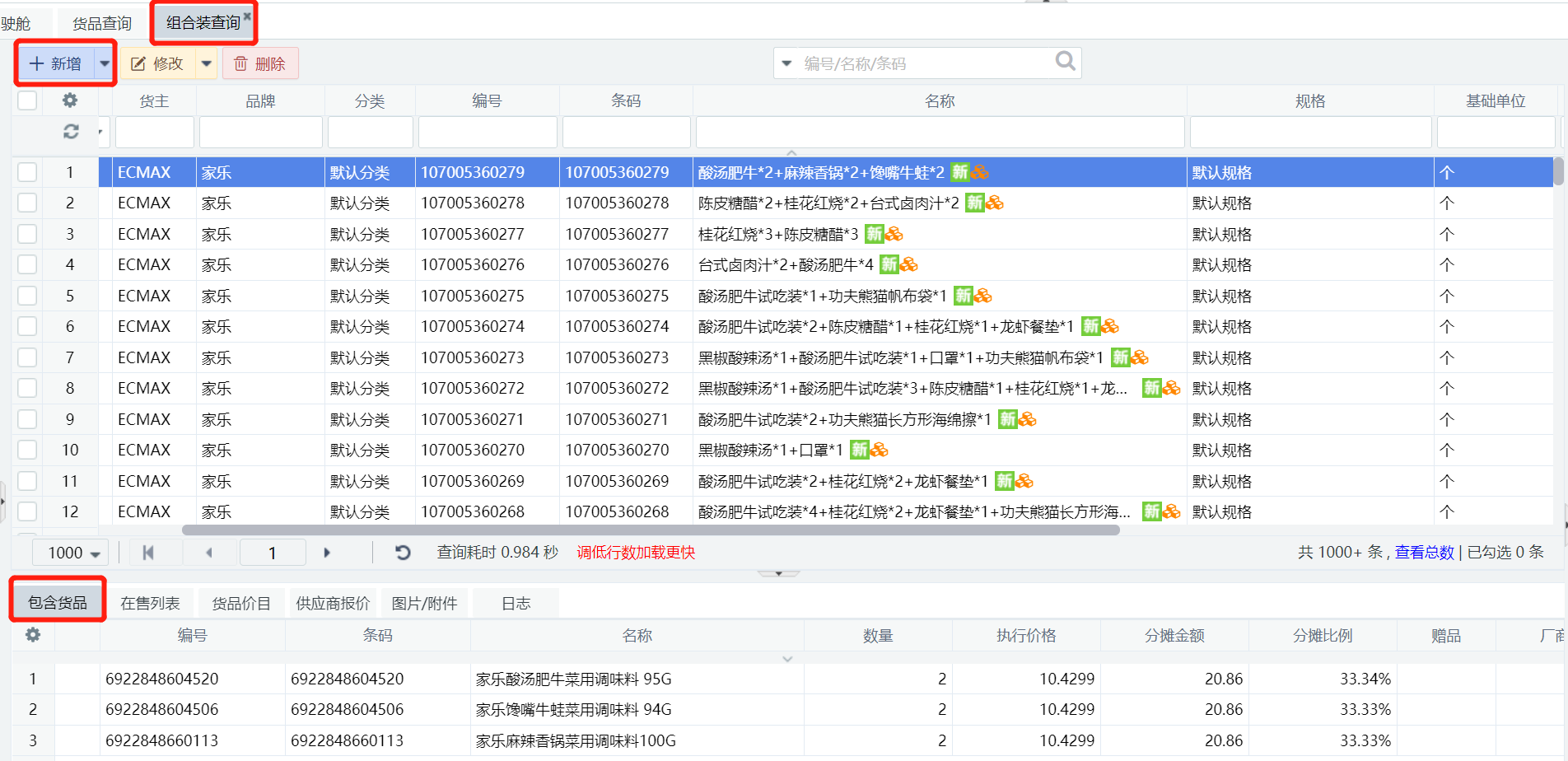Click the search magnifier icon
1568x761 pixels.
pos(1065,61)
